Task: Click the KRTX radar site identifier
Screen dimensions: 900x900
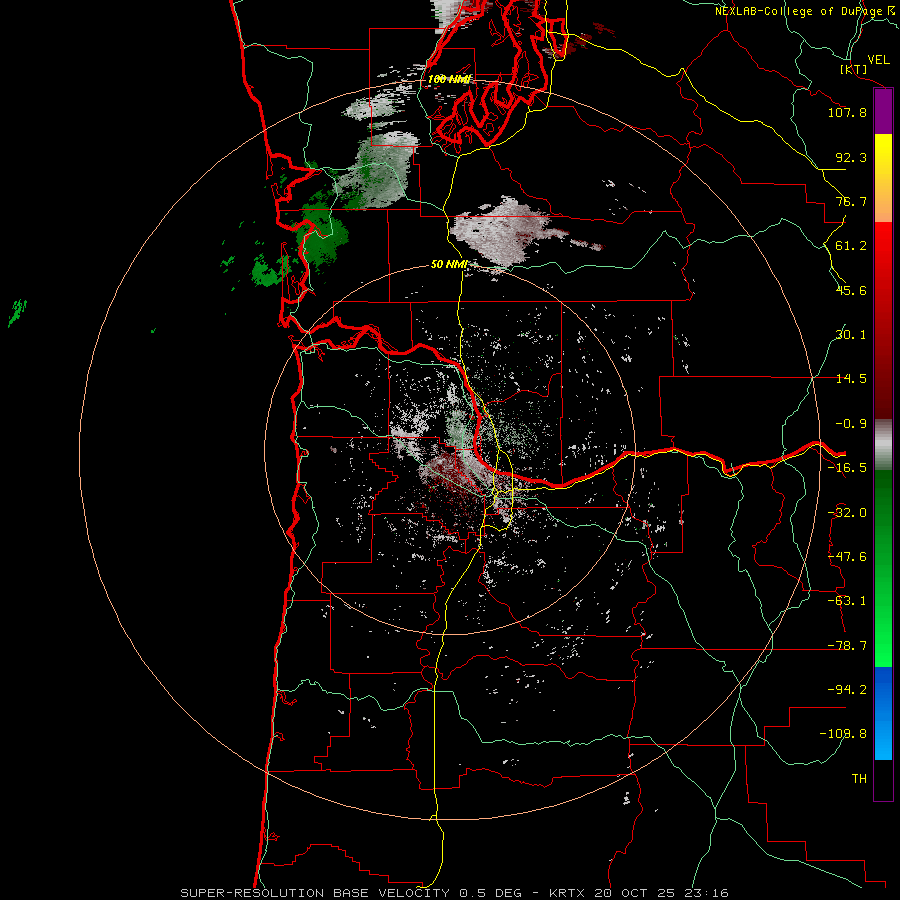Action: (x=567, y=893)
